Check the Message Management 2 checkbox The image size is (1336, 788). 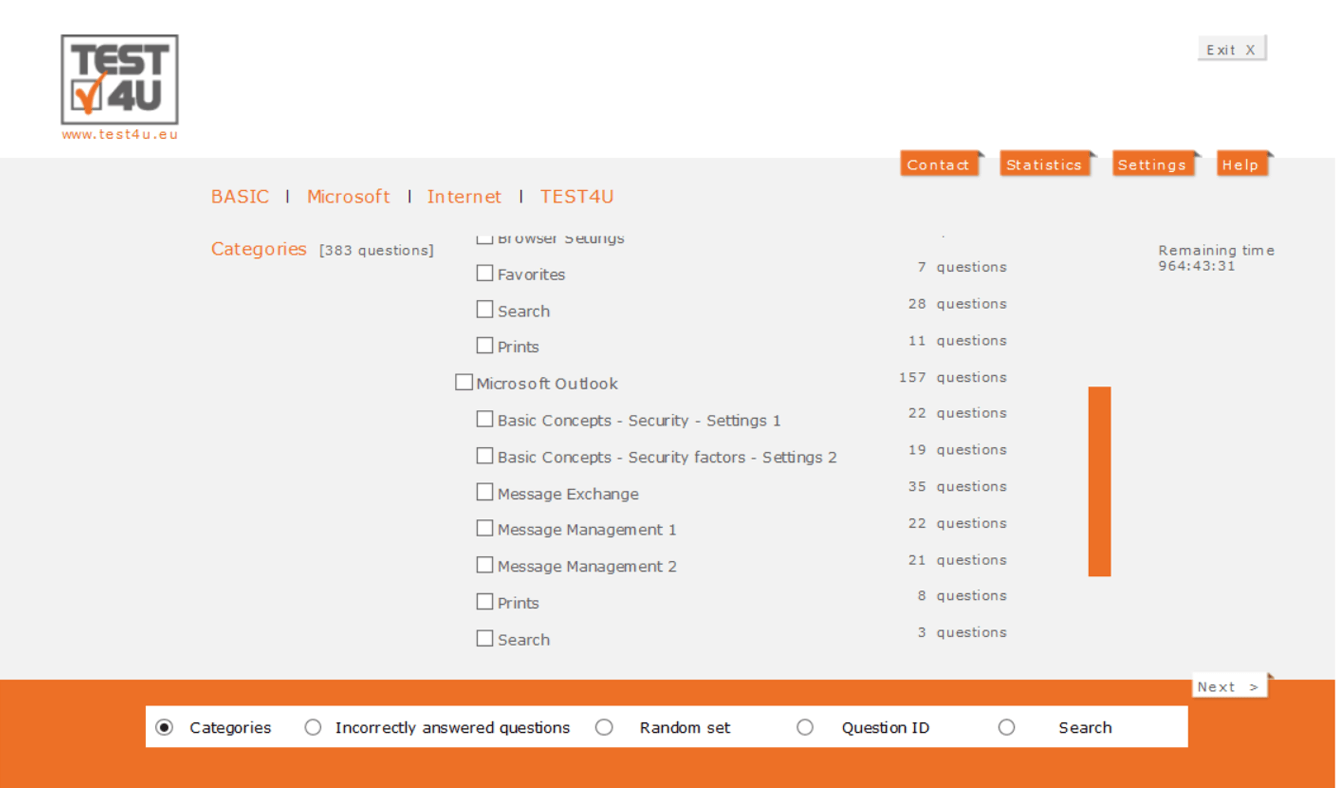[485, 565]
